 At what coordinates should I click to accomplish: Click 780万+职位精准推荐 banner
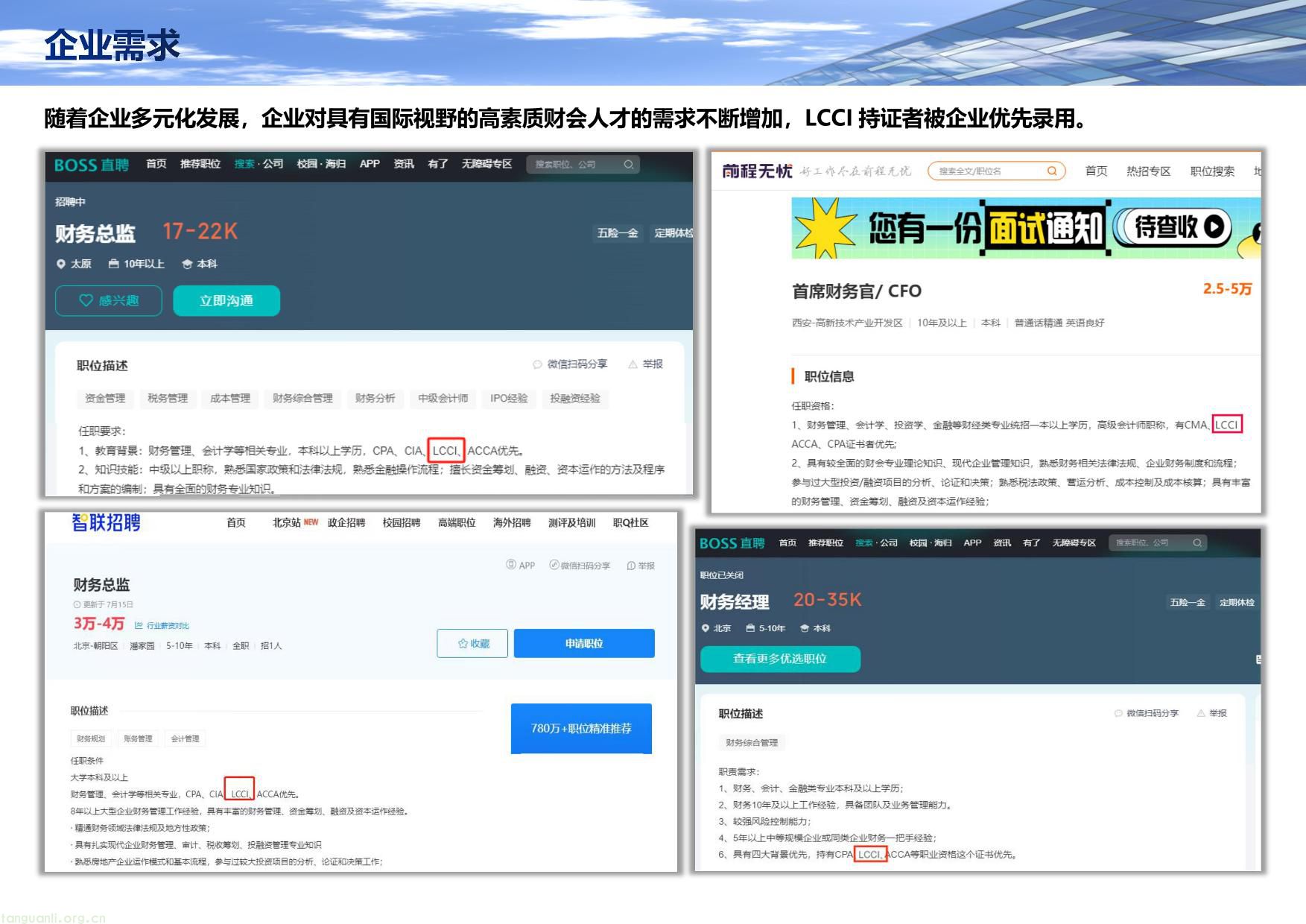tap(581, 728)
